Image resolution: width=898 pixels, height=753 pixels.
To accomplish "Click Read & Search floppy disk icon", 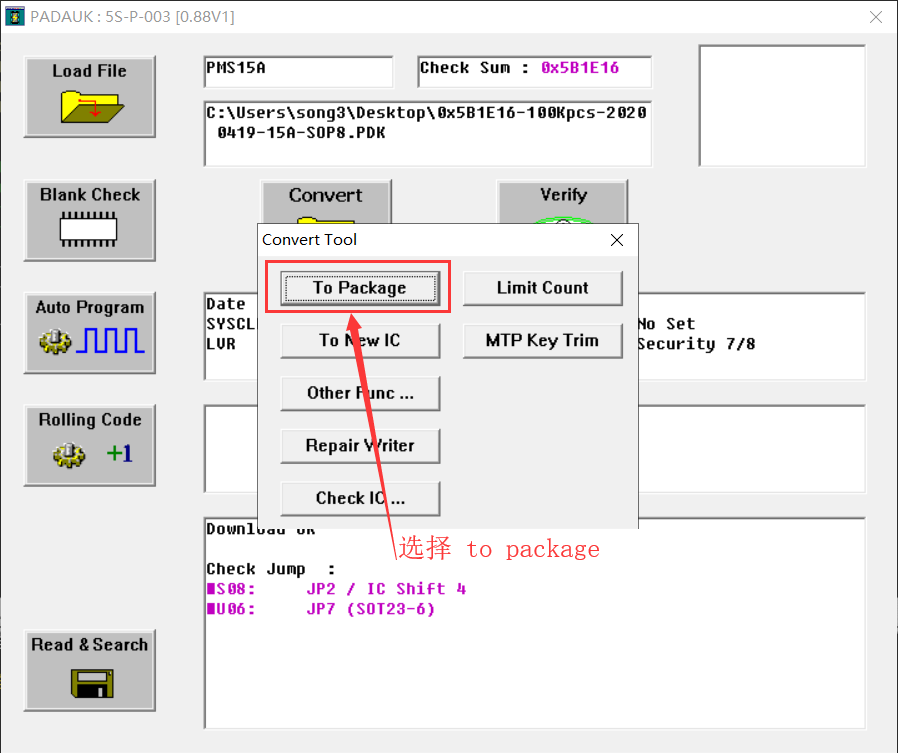I will coord(90,682).
